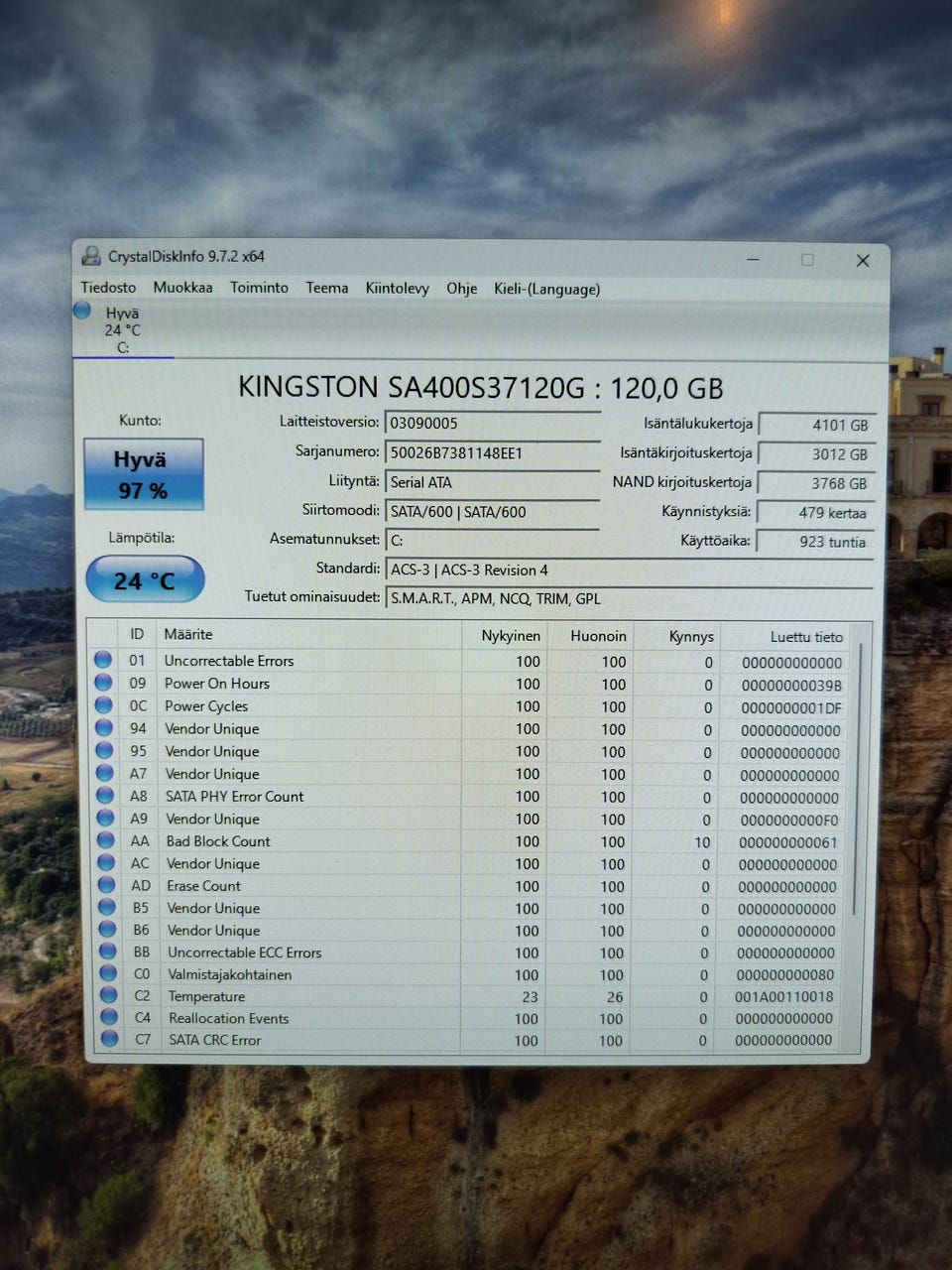This screenshot has height=1270, width=952.
Task: Click status orb for 0C Power Cycles
Action: (103, 704)
